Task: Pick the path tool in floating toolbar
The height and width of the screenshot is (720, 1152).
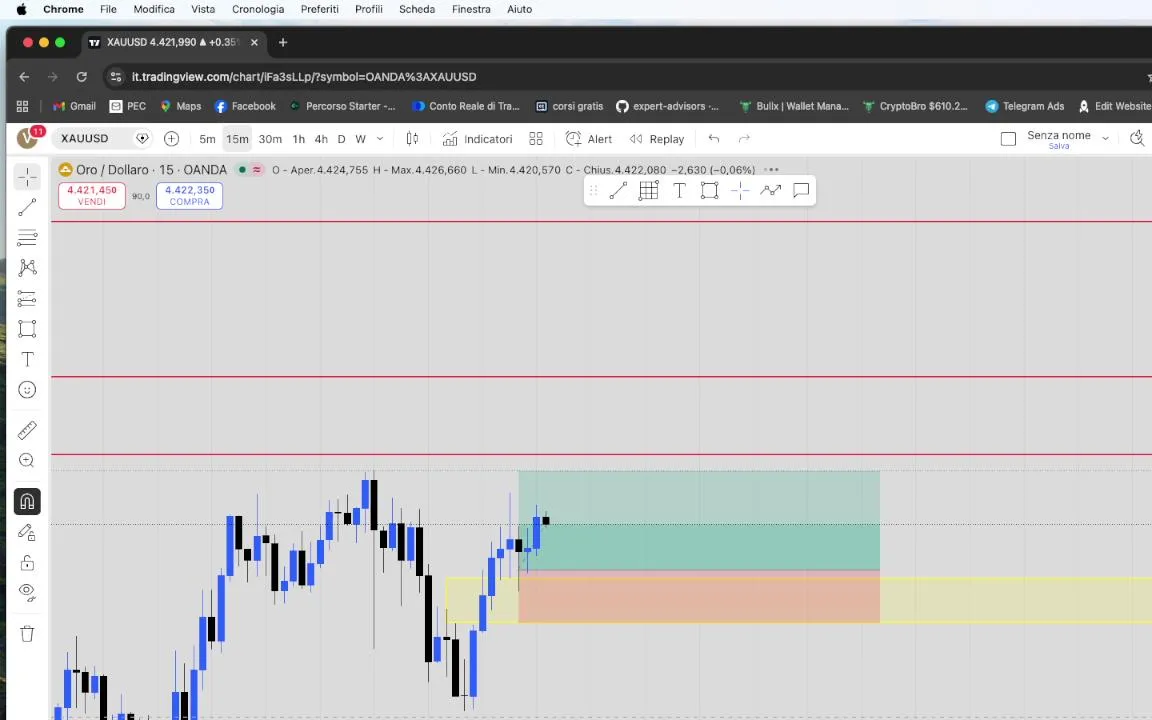Action: pos(770,191)
